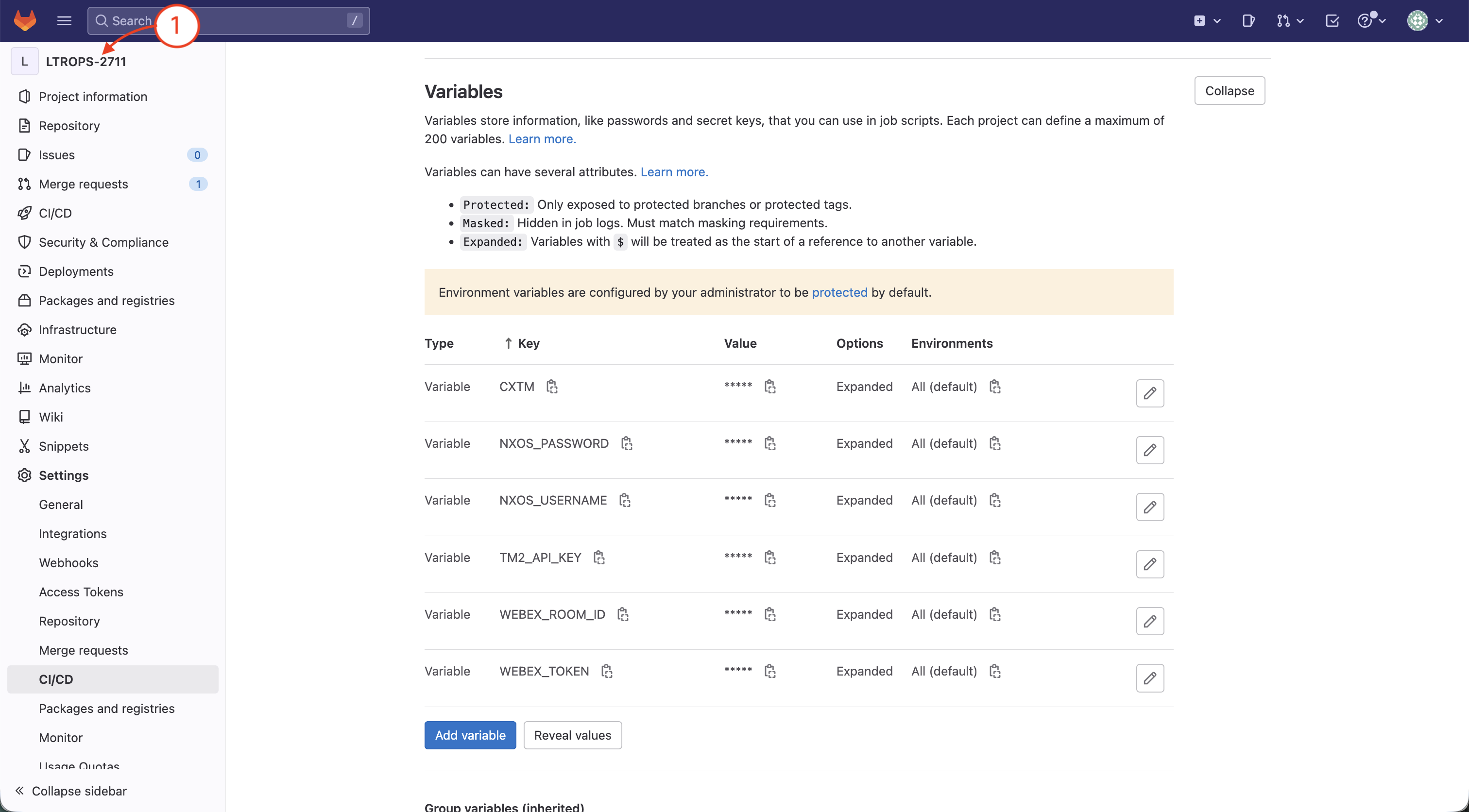Copy the WEBEX_ROOM_ID environment scope
This screenshot has height=812, width=1469.
point(995,614)
